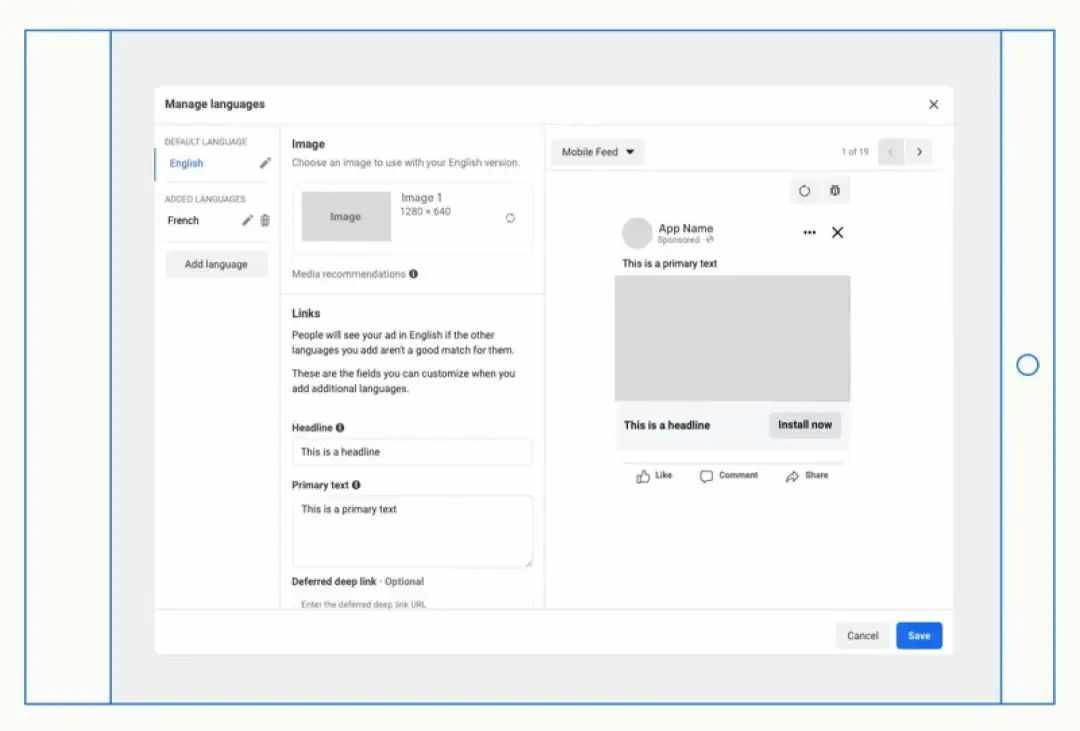The height and width of the screenshot is (731, 1080).
Task: Close the Manage languages dialog
Action: 933,105
